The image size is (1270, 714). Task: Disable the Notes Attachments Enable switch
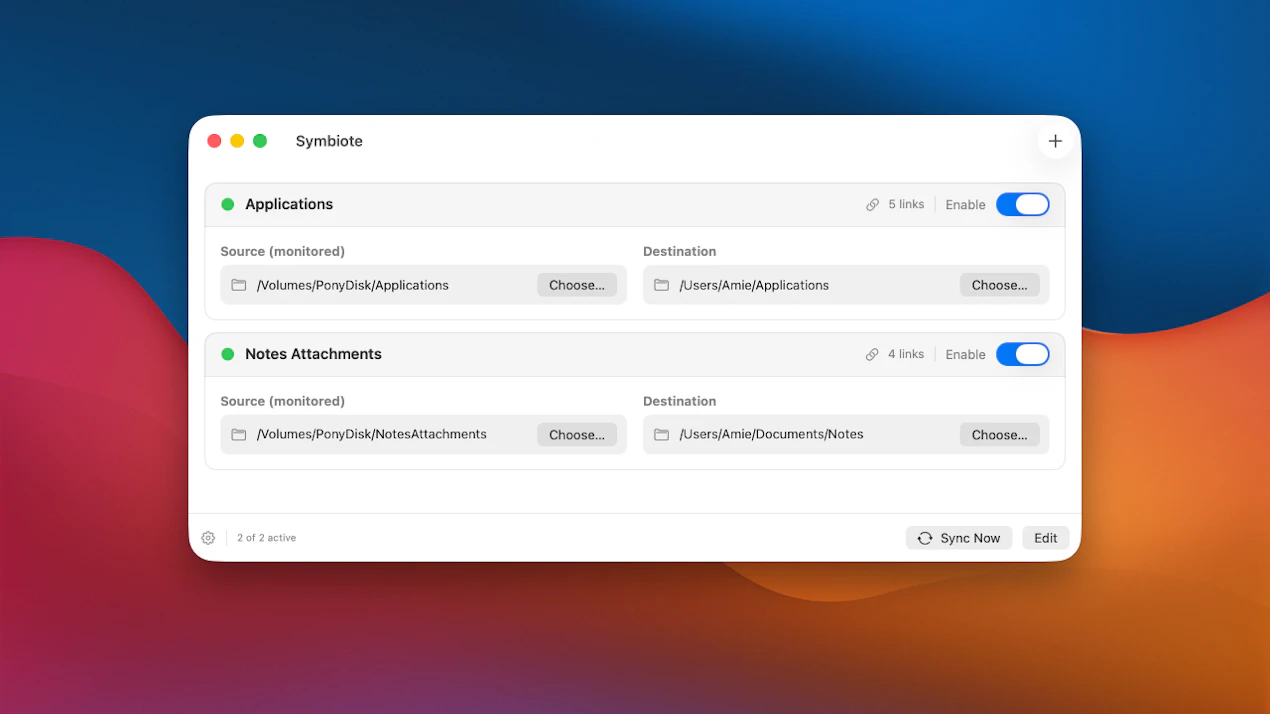(1023, 354)
